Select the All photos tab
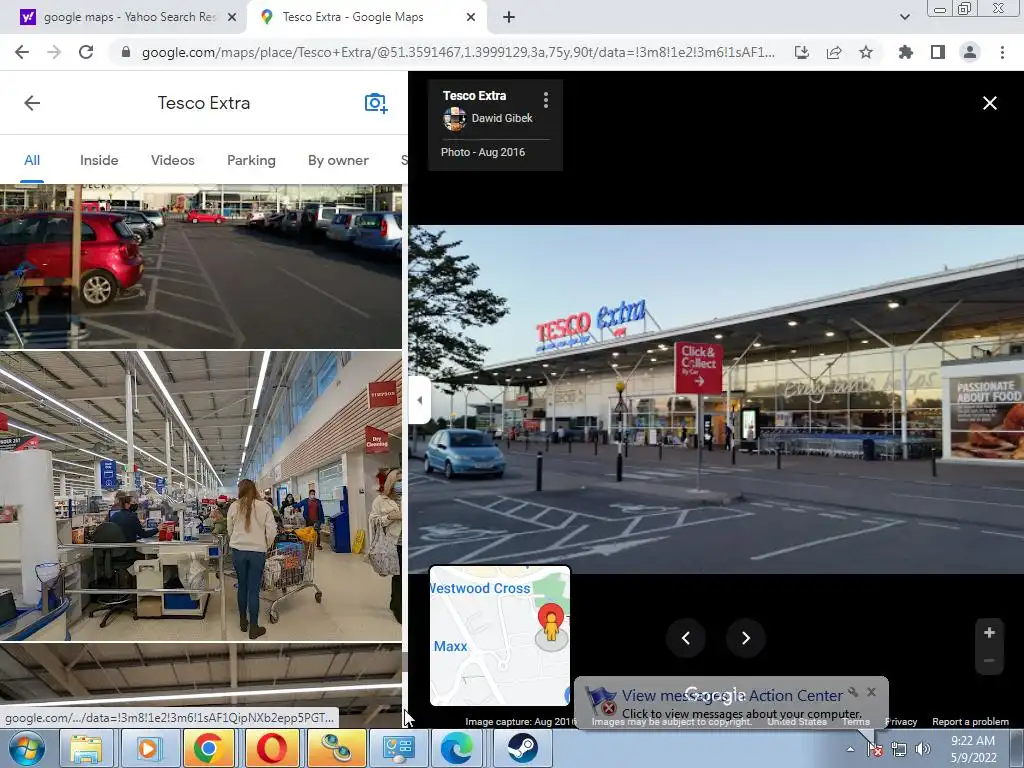The image size is (1024, 768). tap(32, 161)
